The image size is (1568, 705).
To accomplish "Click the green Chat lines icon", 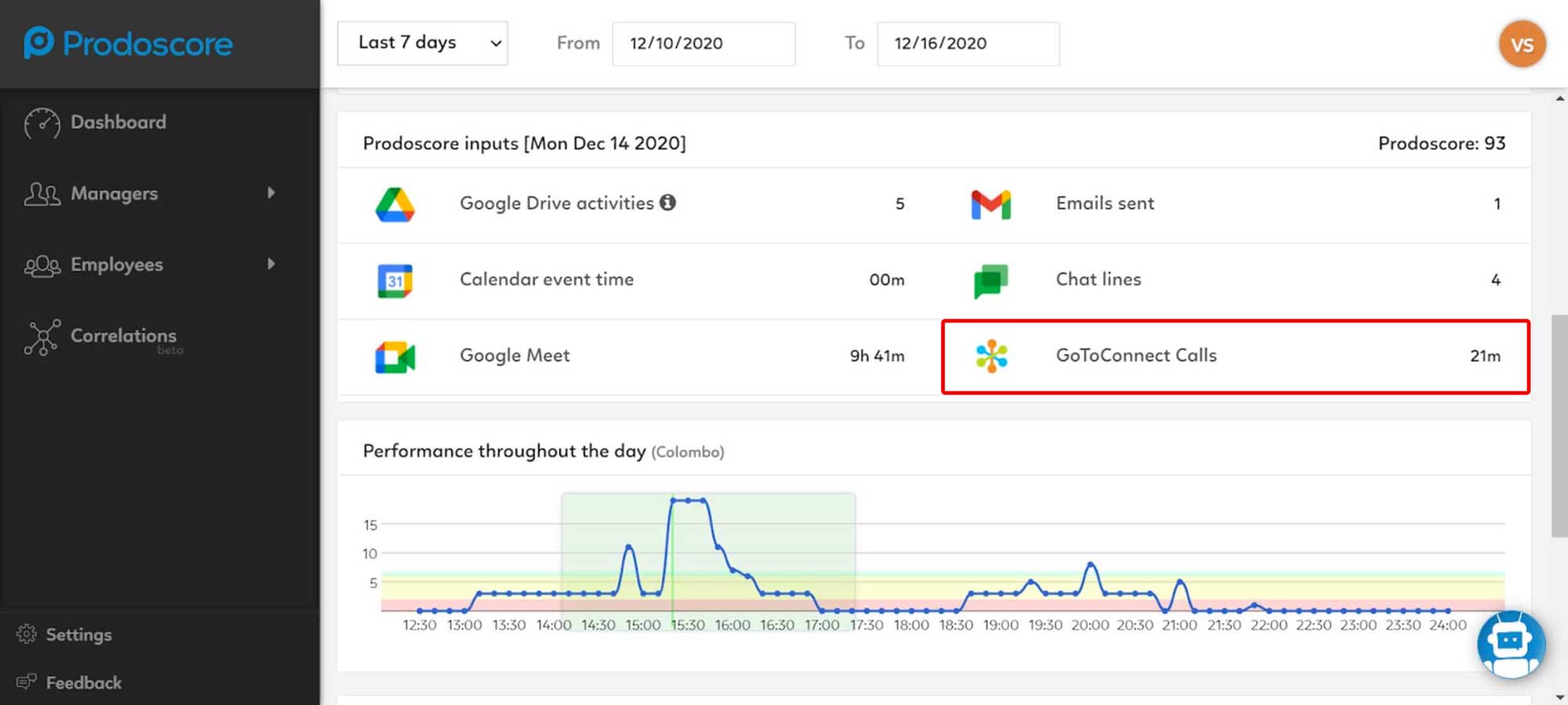I will pos(991,281).
